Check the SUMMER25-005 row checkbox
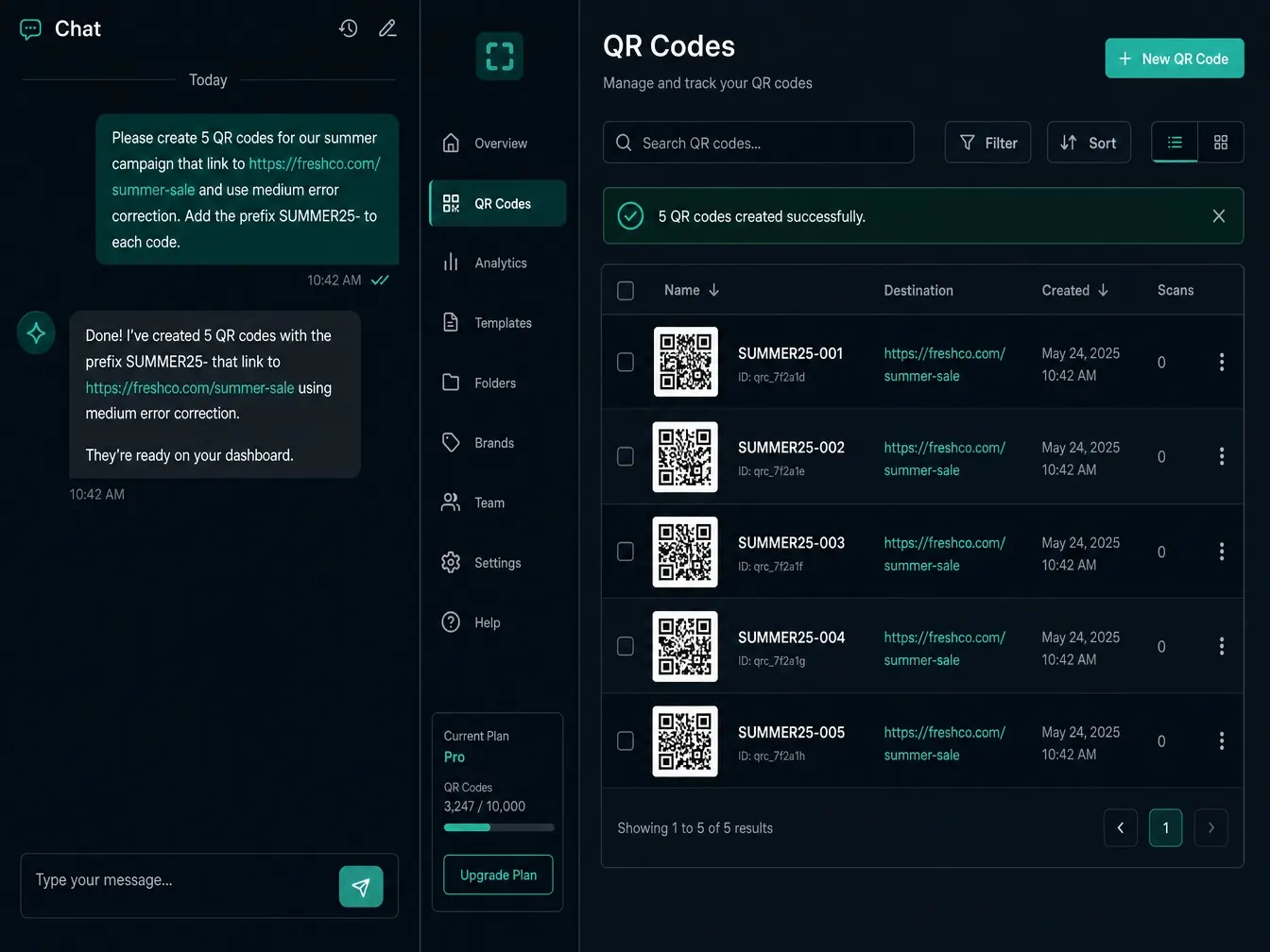Viewport: 1270px width, 952px height. tap(626, 741)
